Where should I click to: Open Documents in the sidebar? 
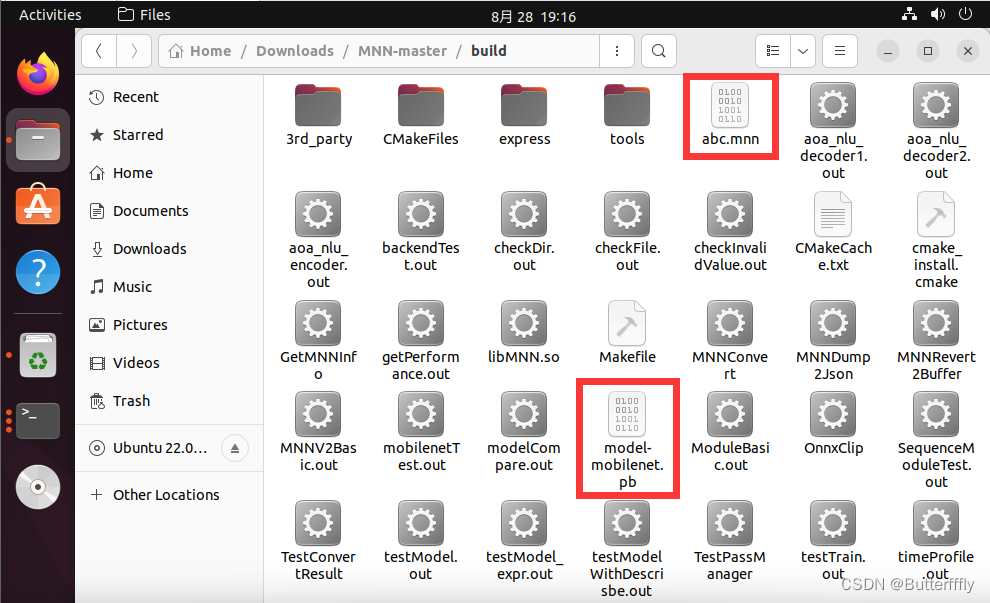point(169,211)
